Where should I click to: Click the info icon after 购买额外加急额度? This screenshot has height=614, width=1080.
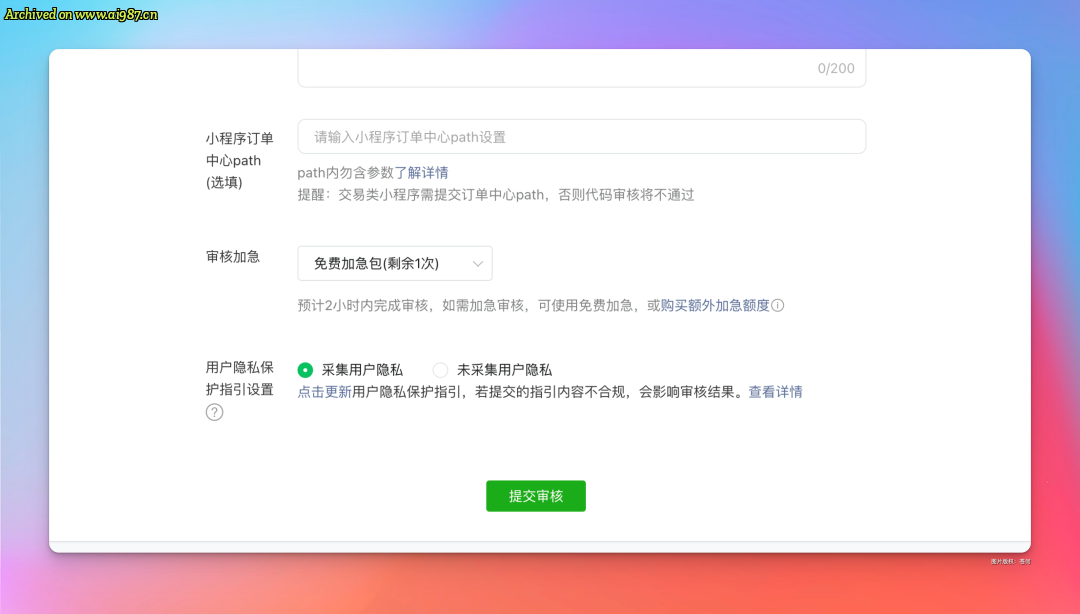[x=778, y=305]
